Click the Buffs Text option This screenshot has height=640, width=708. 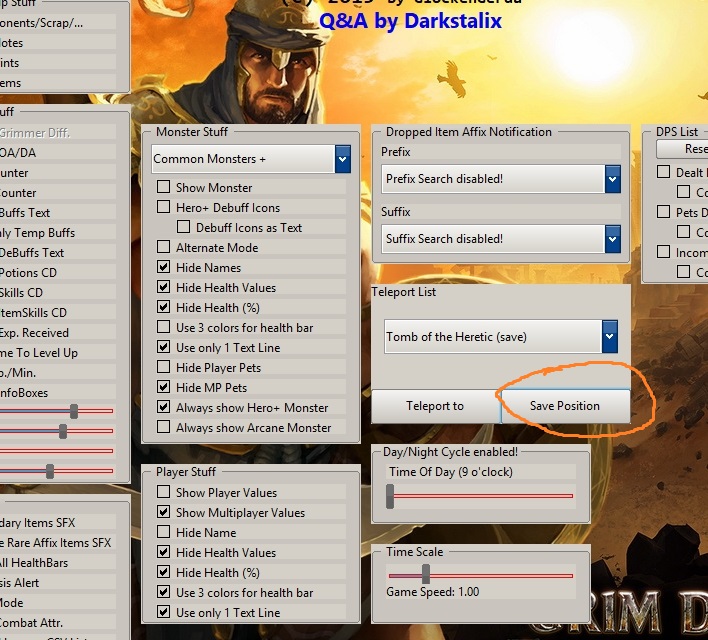25,213
